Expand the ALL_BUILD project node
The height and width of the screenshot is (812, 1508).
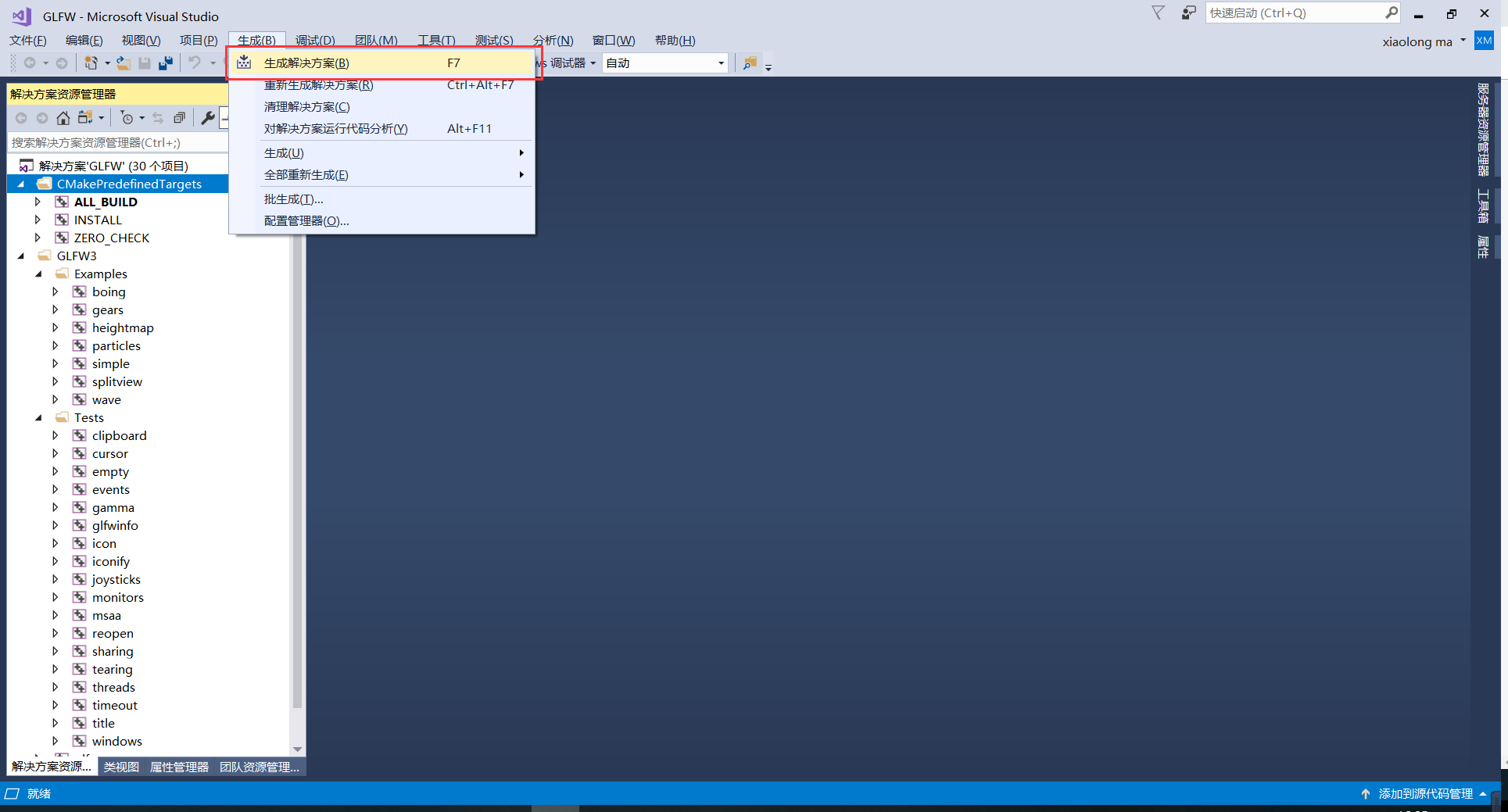point(38,202)
